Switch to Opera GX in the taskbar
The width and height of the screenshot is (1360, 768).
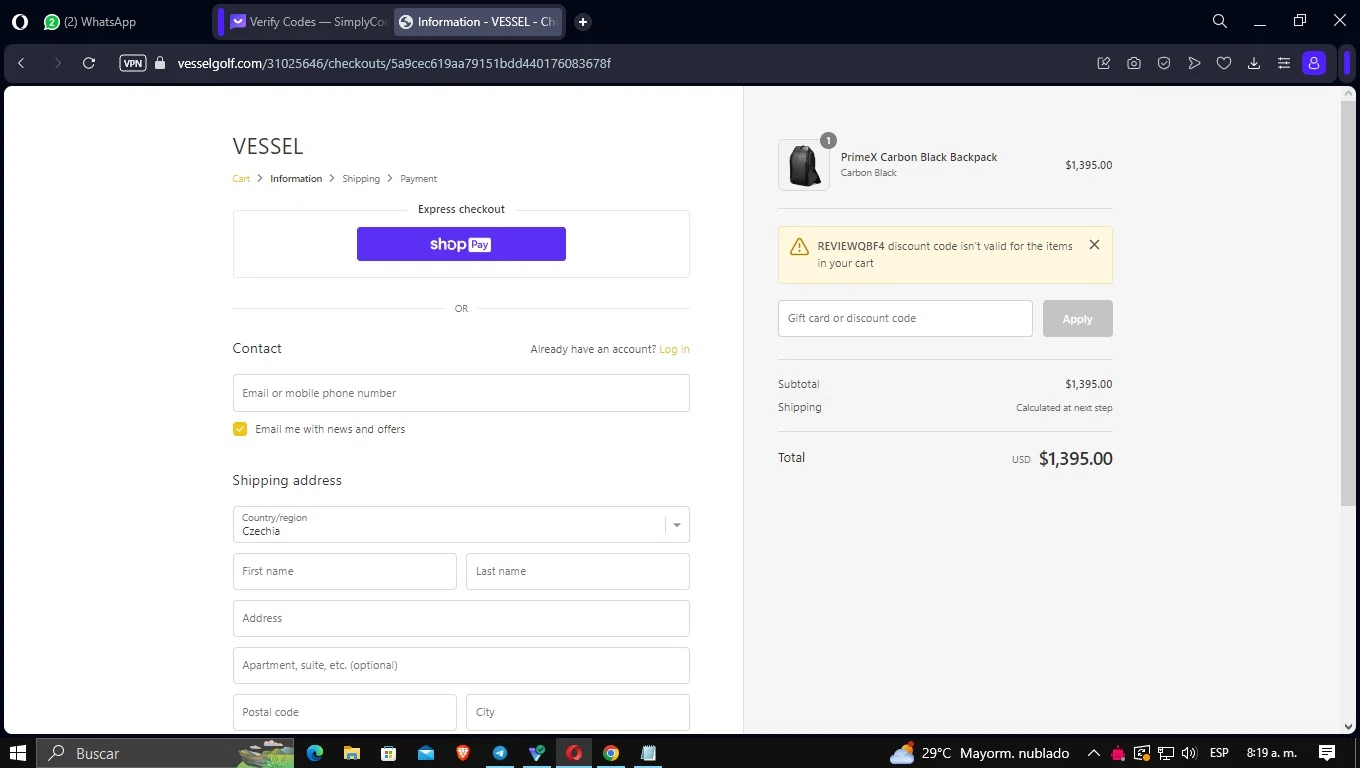click(574, 753)
